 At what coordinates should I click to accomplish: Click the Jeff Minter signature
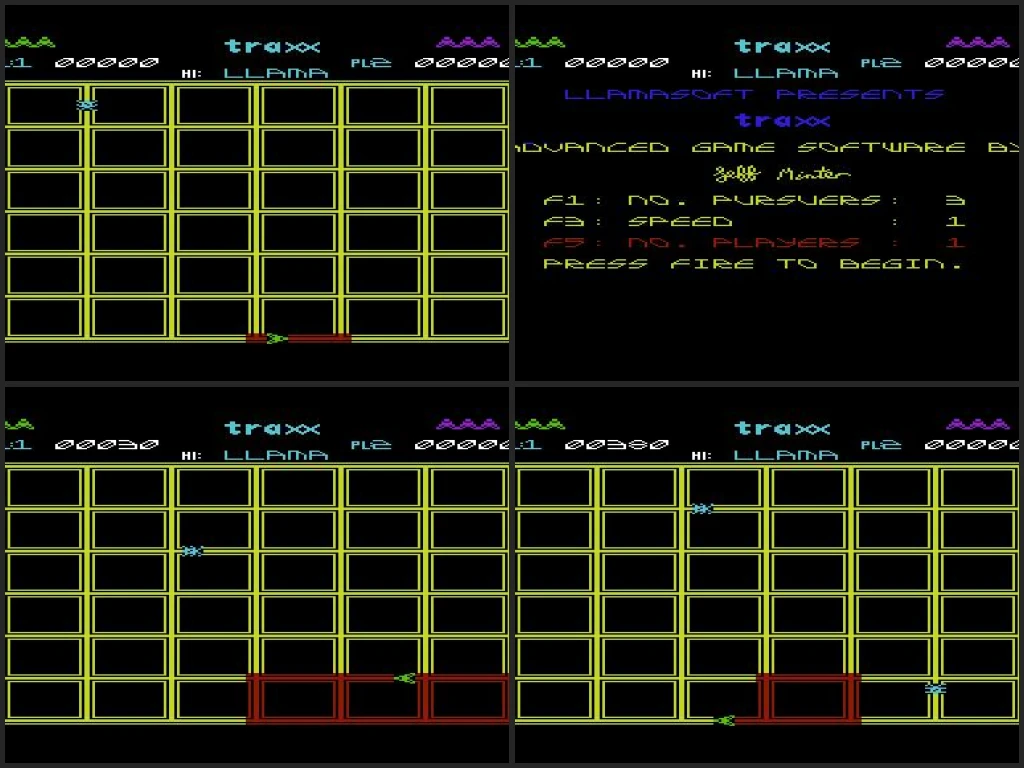click(x=768, y=173)
